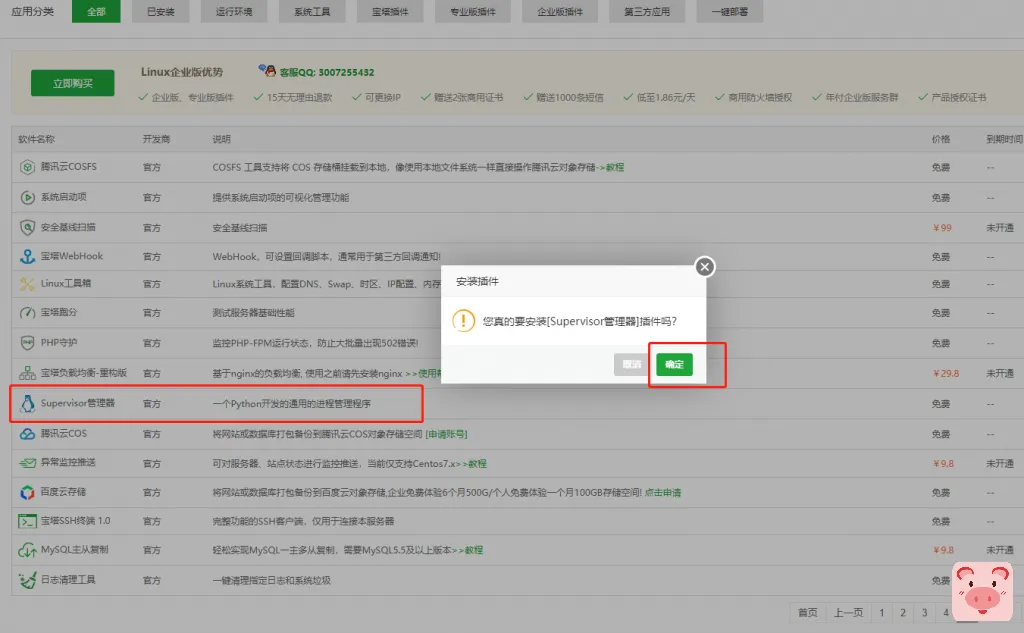The height and width of the screenshot is (633, 1024).
Task: Click the 系统启动项 name text
Action: click(63, 197)
